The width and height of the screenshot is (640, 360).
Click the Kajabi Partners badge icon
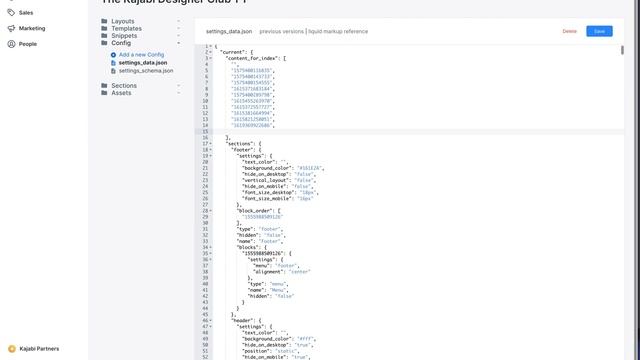pyautogui.click(x=12, y=349)
